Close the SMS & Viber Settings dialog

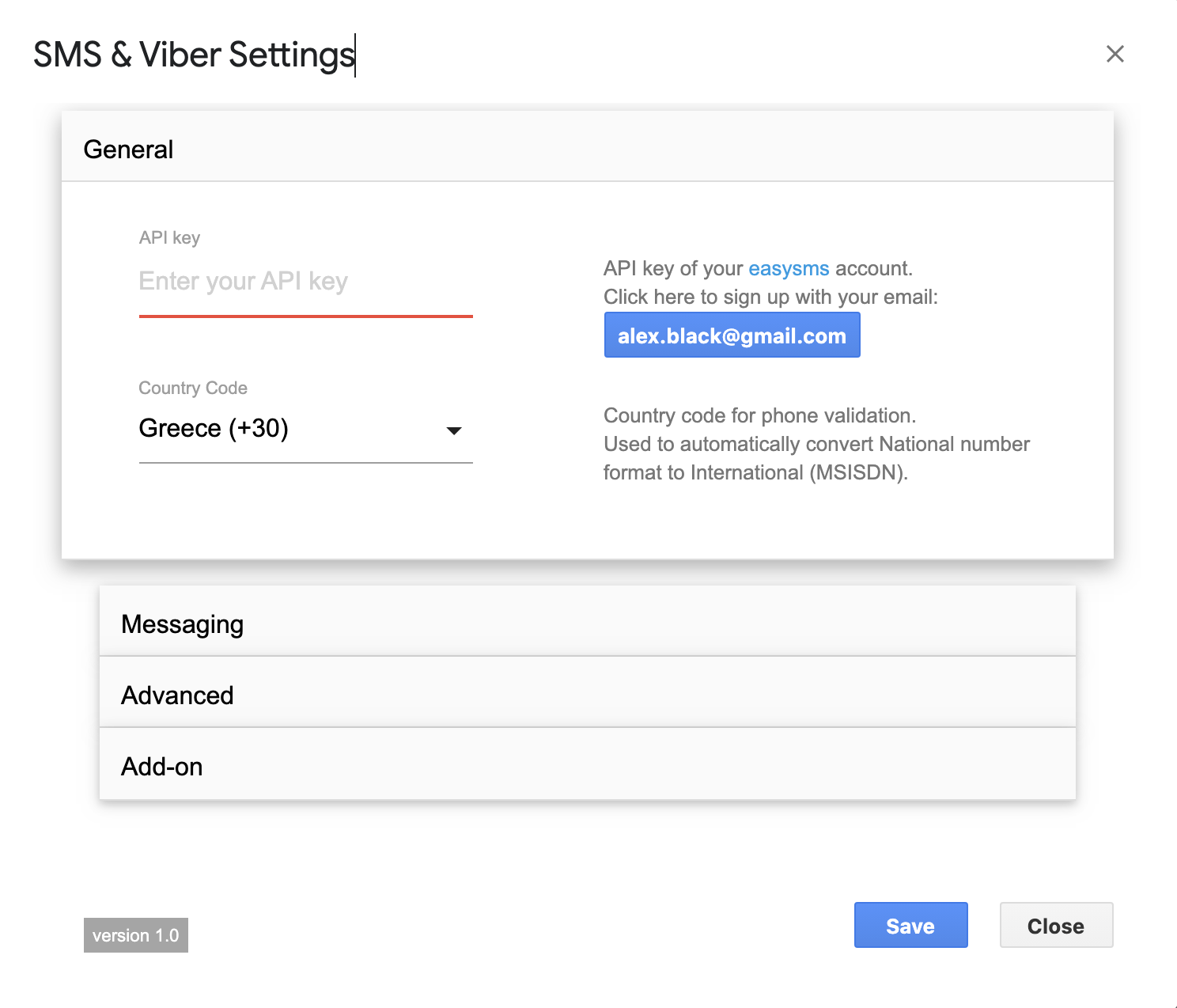tap(1115, 54)
